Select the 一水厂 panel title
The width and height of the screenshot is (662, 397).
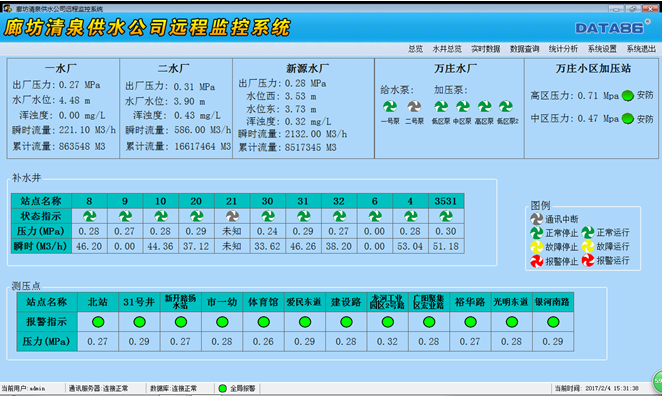click(x=61, y=68)
